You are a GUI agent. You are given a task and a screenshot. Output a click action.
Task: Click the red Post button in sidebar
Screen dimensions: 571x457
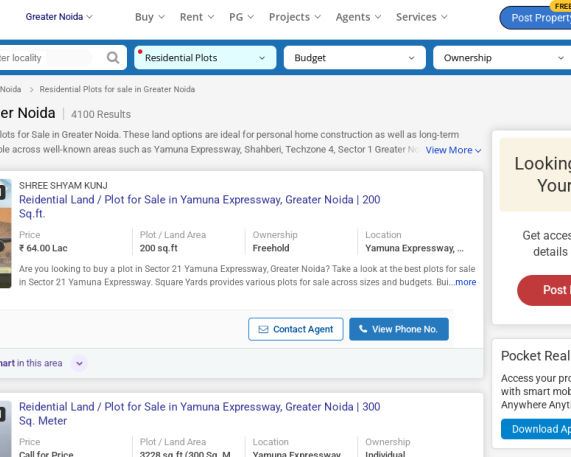point(544,290)
